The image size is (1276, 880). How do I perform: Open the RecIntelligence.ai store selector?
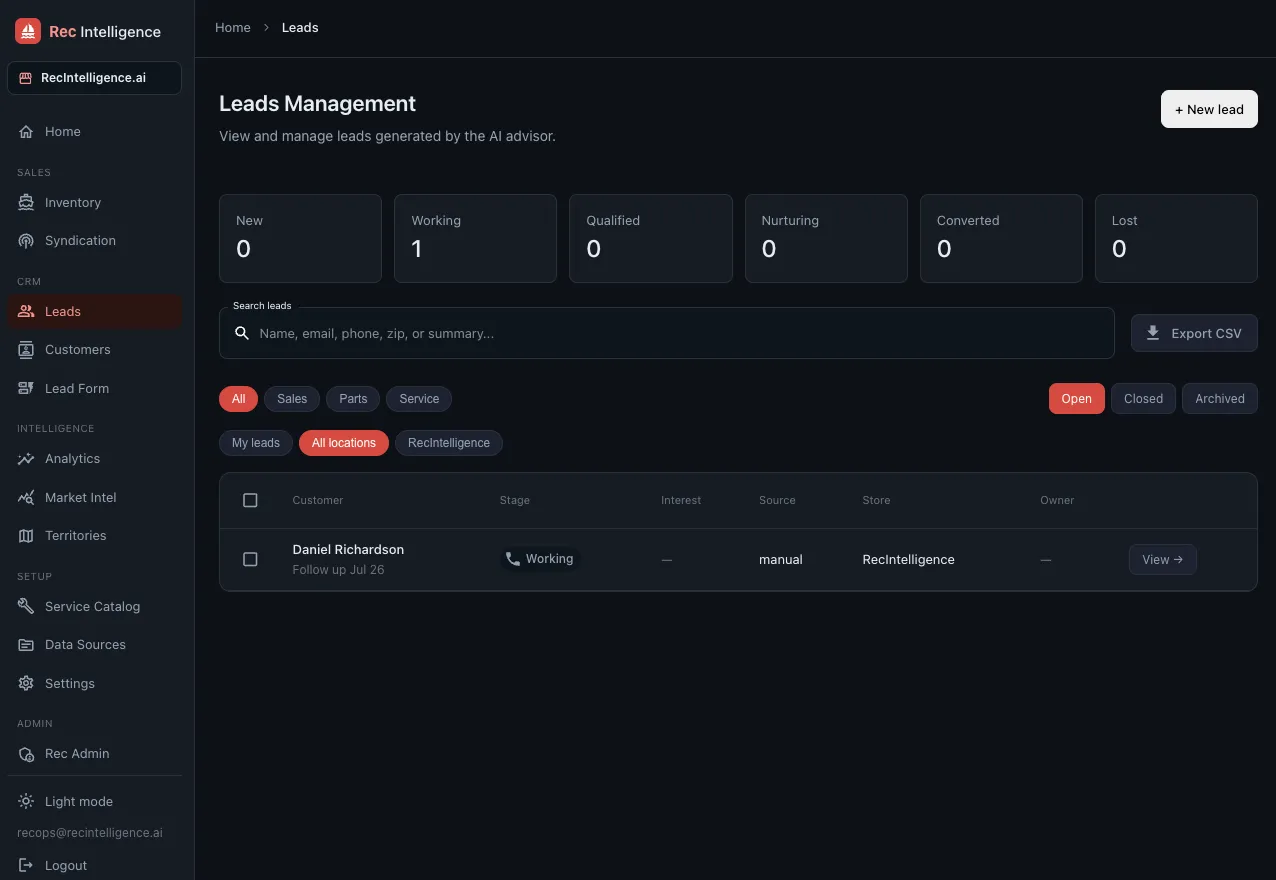[94, 78]
